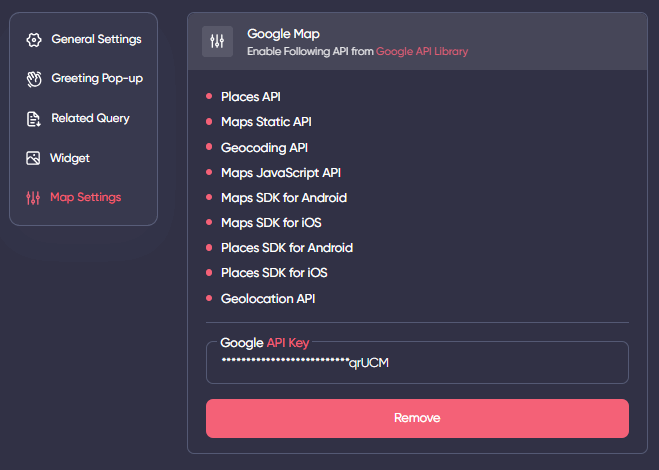
Task: Click the Maps Static API entry
Action: pyautogui.click(x=266, y=122)
